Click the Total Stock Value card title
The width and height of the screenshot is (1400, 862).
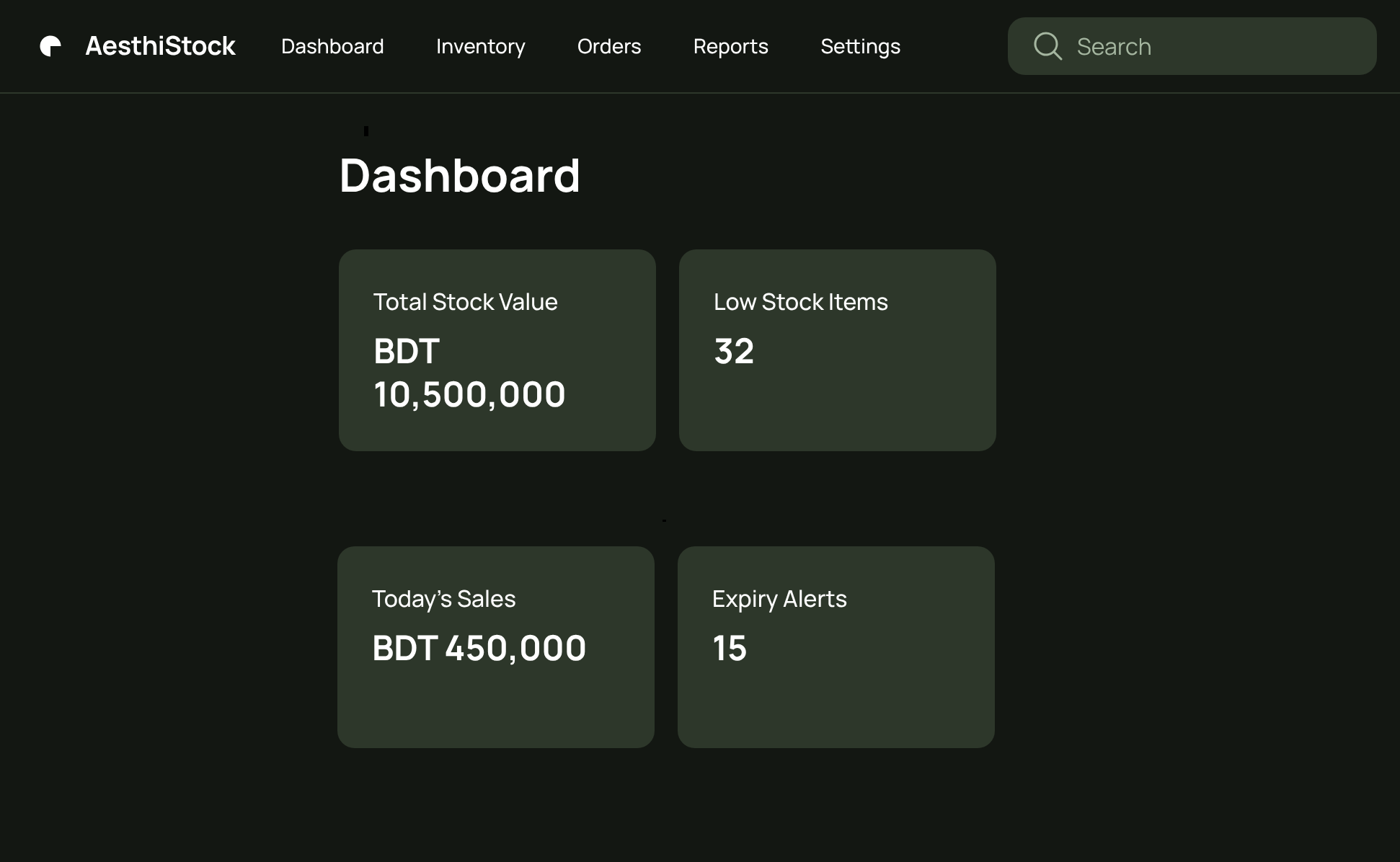click(465, 302)
